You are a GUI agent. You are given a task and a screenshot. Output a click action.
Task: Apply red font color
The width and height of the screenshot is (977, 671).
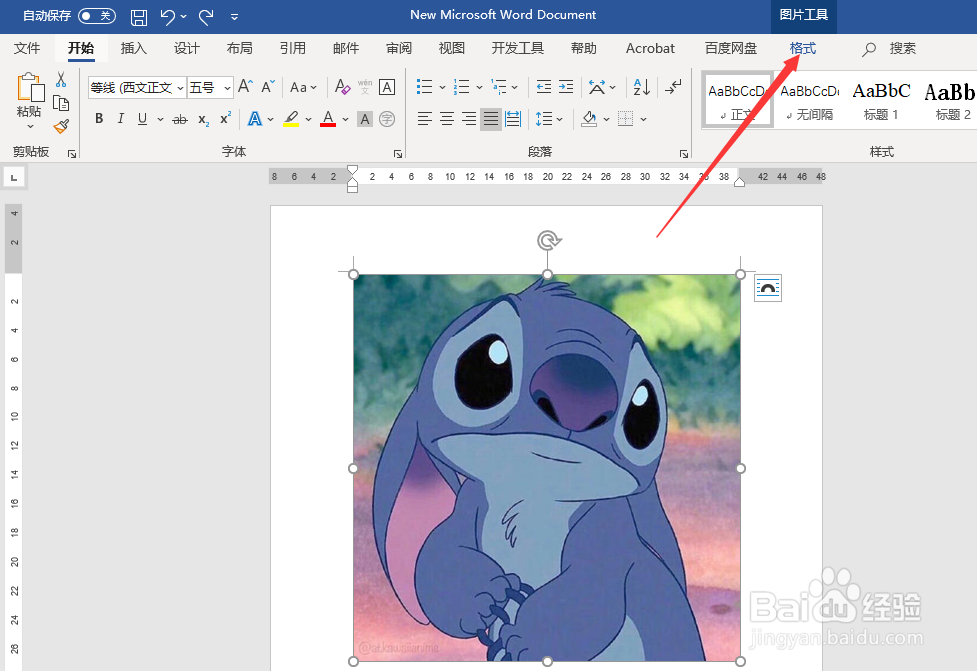[x=328, y=118]
